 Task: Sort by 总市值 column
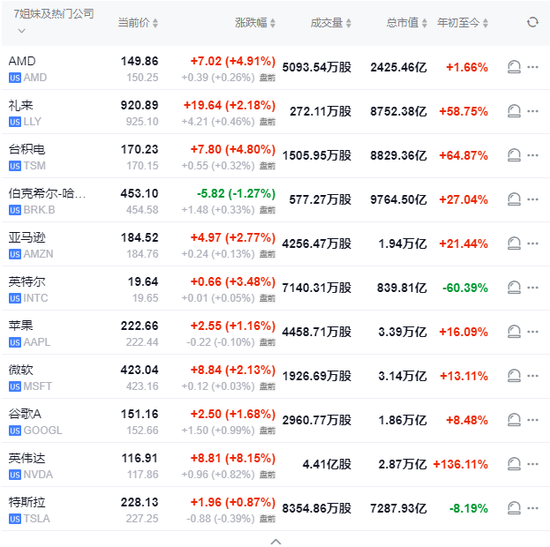tap(407, 23)
